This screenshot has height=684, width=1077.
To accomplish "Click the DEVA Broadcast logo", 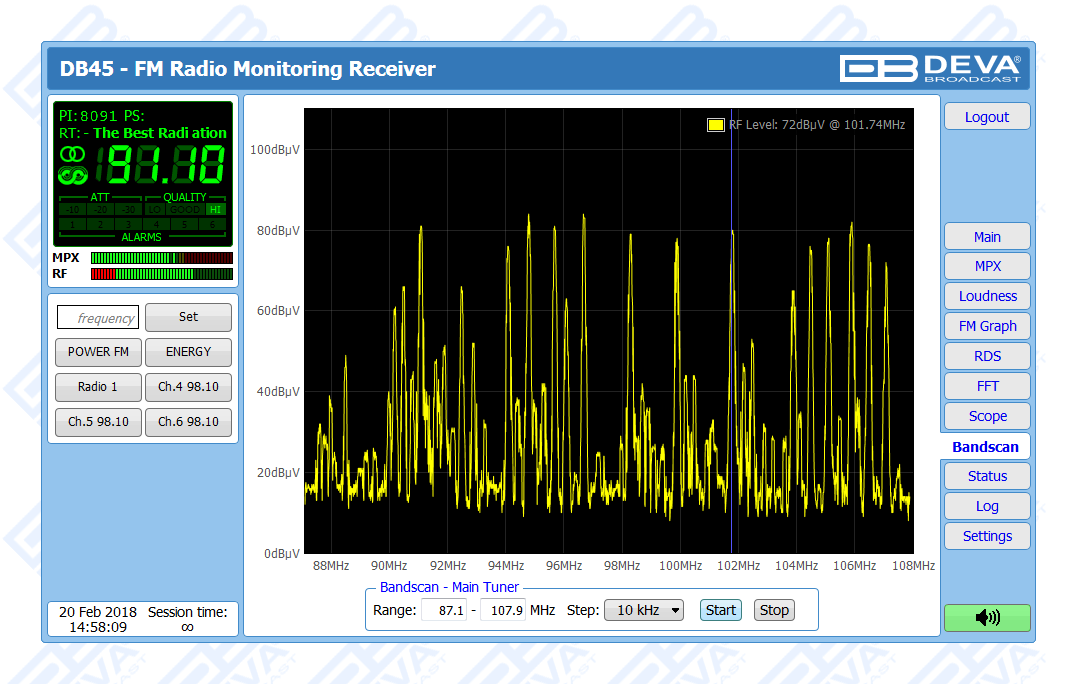I will (930, 68).
